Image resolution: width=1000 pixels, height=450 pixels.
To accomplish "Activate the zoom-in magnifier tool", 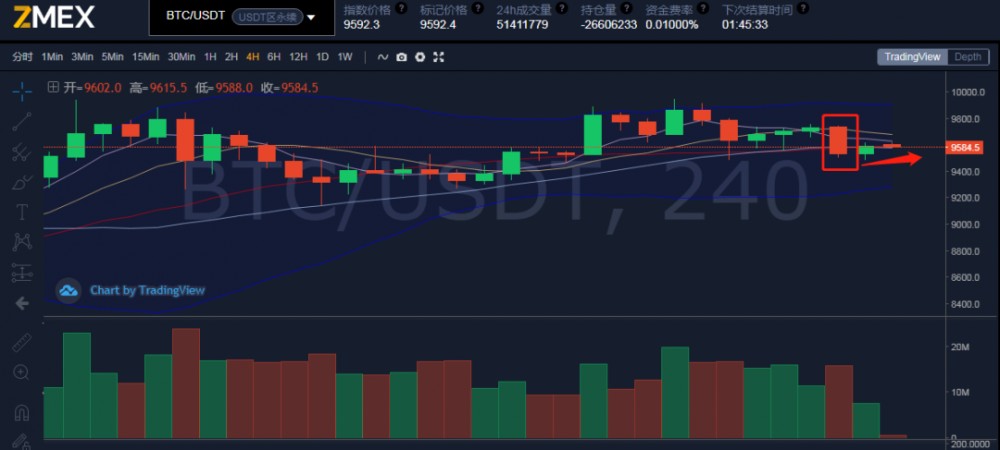I will 22,373.
